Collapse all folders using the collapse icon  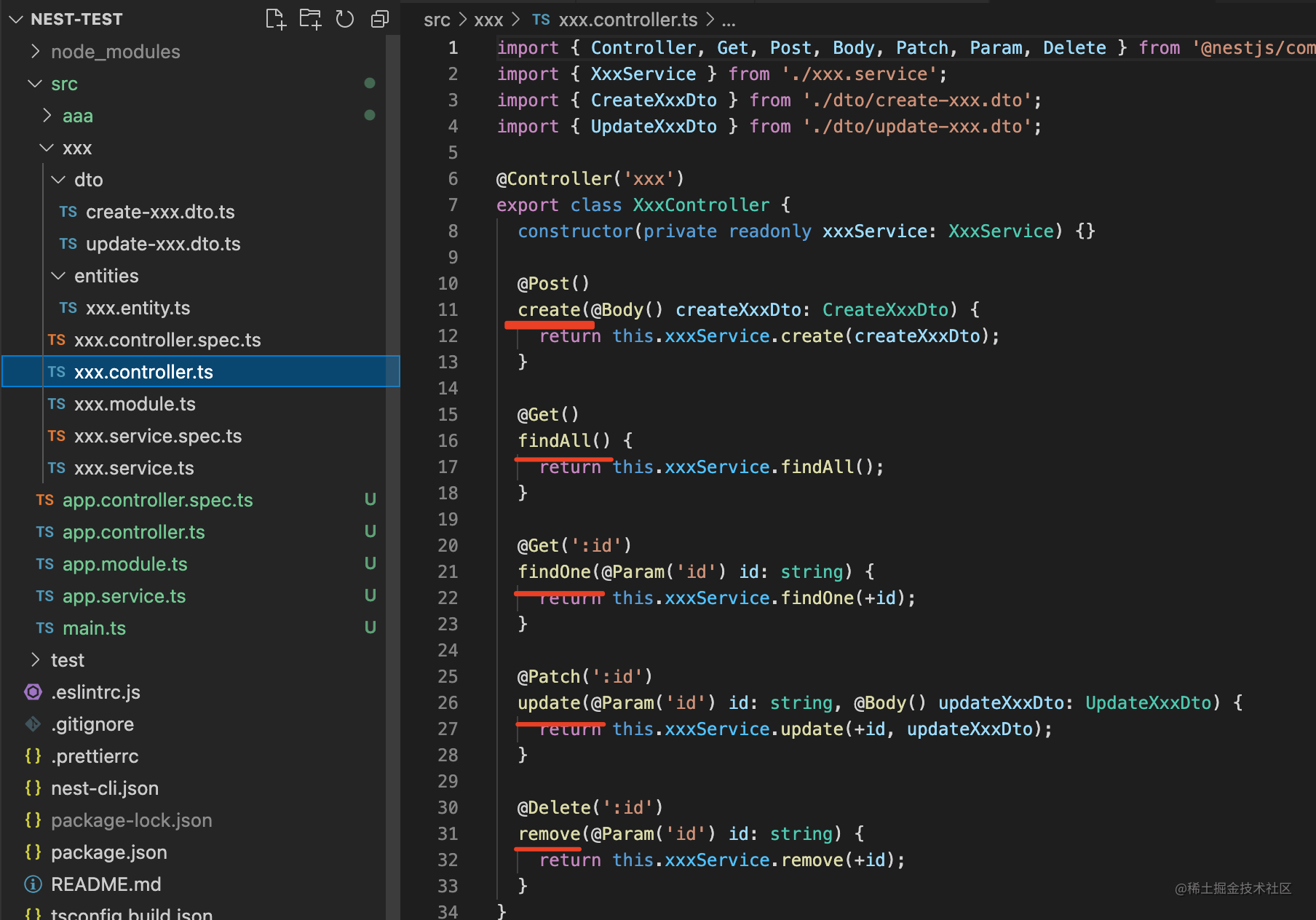pyautogui.click(x=380, y=19)
